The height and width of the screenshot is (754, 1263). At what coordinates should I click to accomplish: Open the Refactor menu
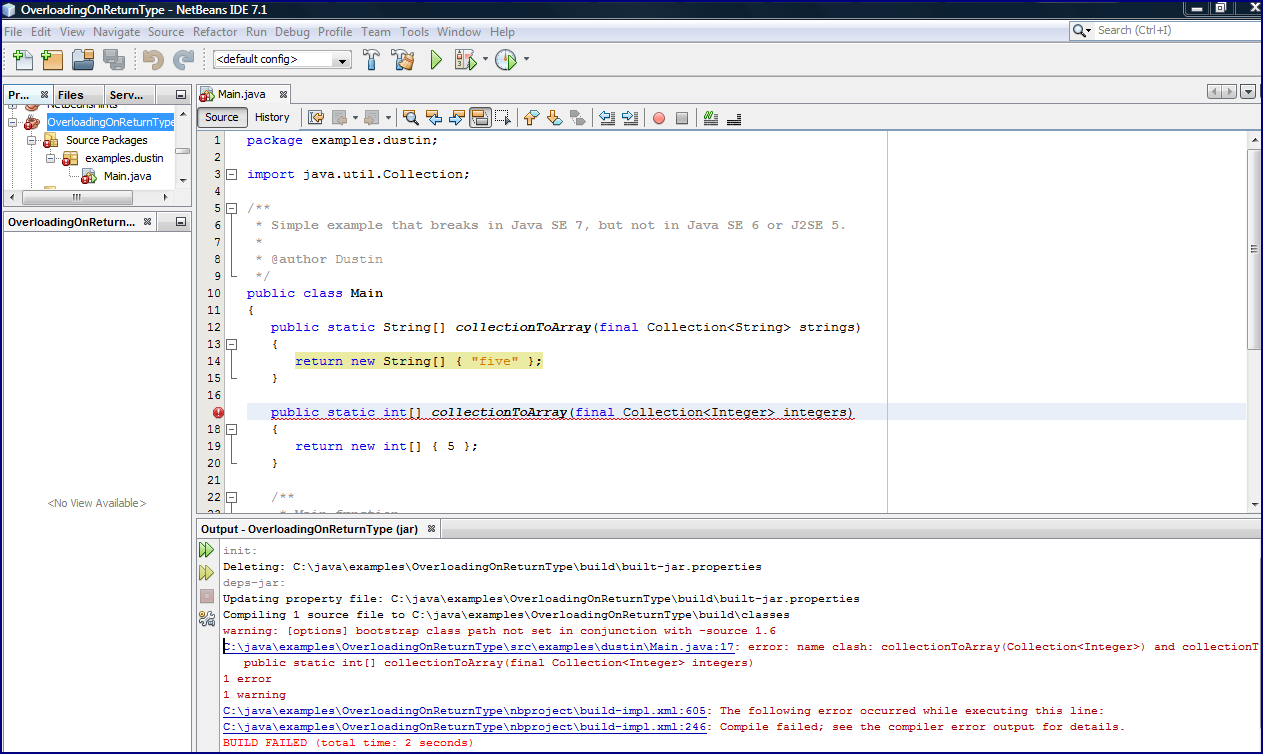point(215,31)
